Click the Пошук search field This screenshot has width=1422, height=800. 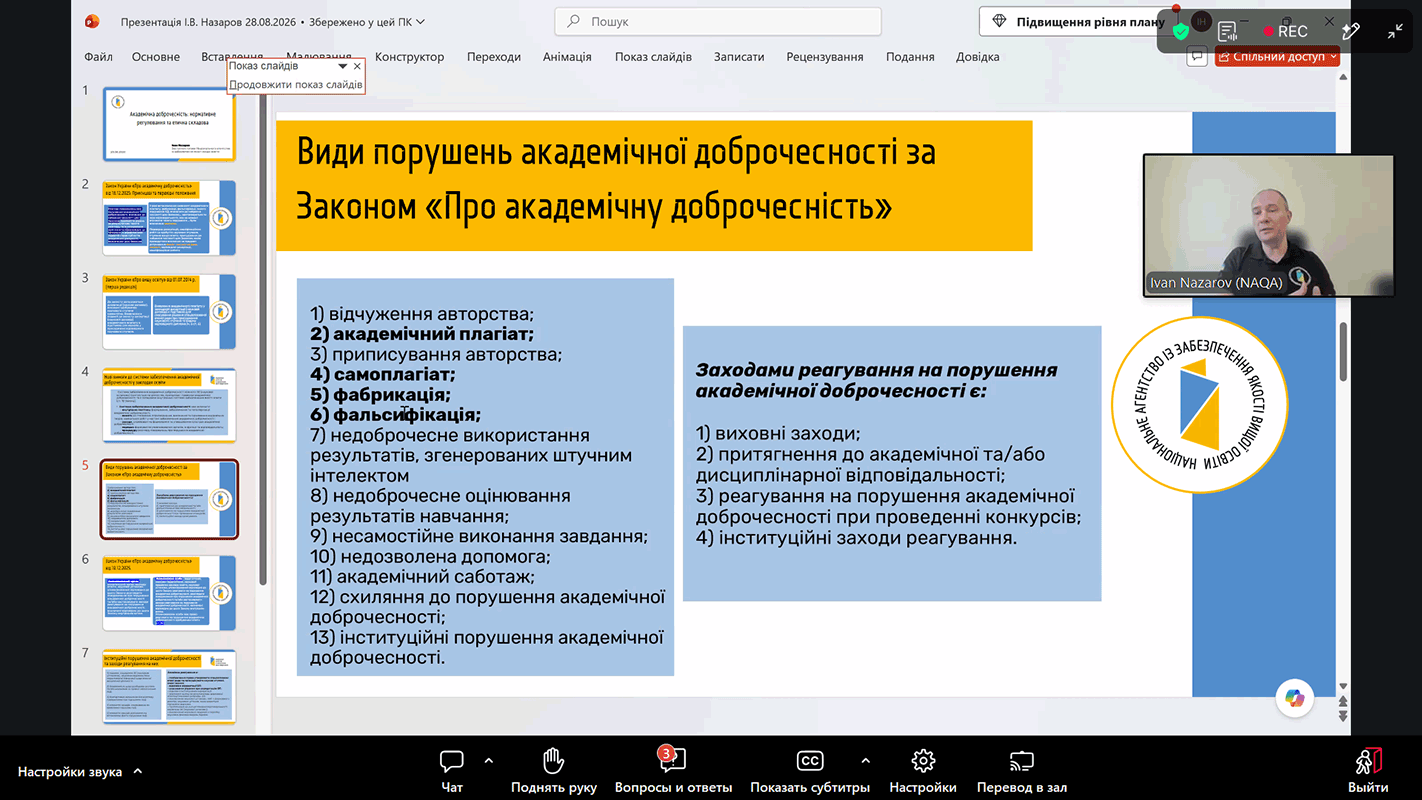pyautogui.click(x=718, y=21)
